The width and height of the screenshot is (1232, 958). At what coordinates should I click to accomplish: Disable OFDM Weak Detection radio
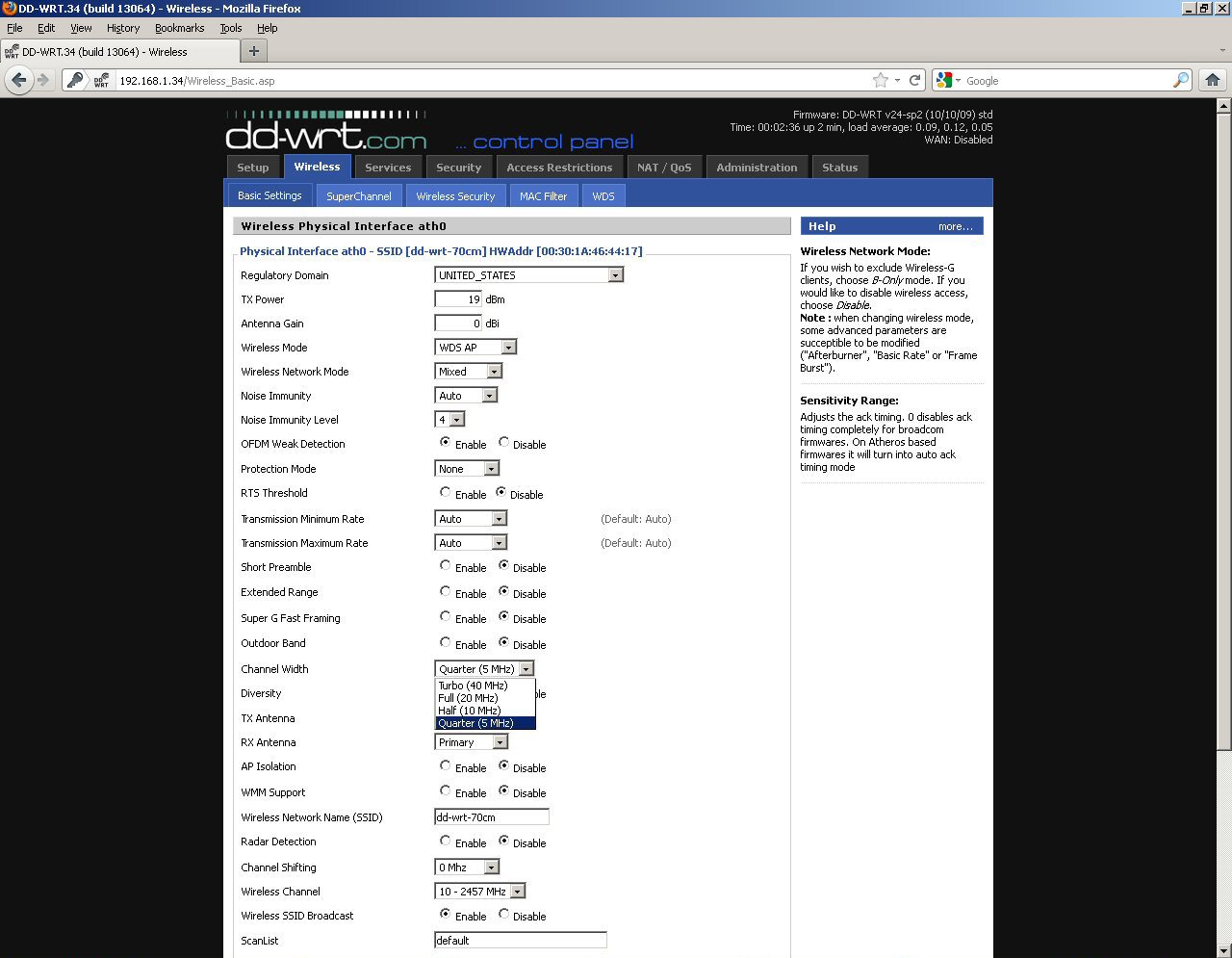[x=503, y=442]
